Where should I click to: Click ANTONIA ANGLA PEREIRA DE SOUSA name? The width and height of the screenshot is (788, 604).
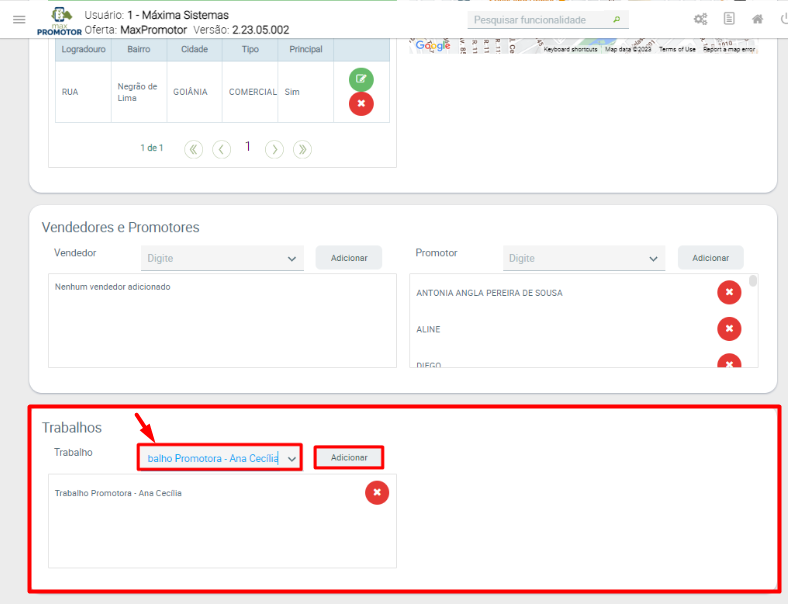(x=489, y=293)
